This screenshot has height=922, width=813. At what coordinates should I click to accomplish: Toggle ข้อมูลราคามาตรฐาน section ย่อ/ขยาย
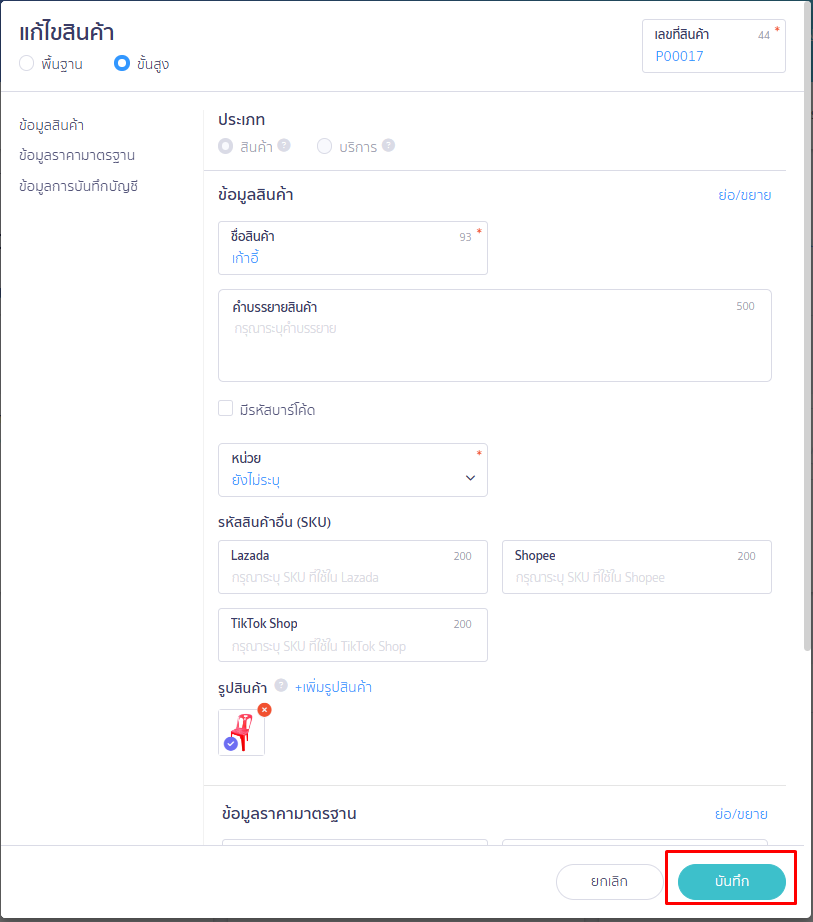(x=741, y=814)
